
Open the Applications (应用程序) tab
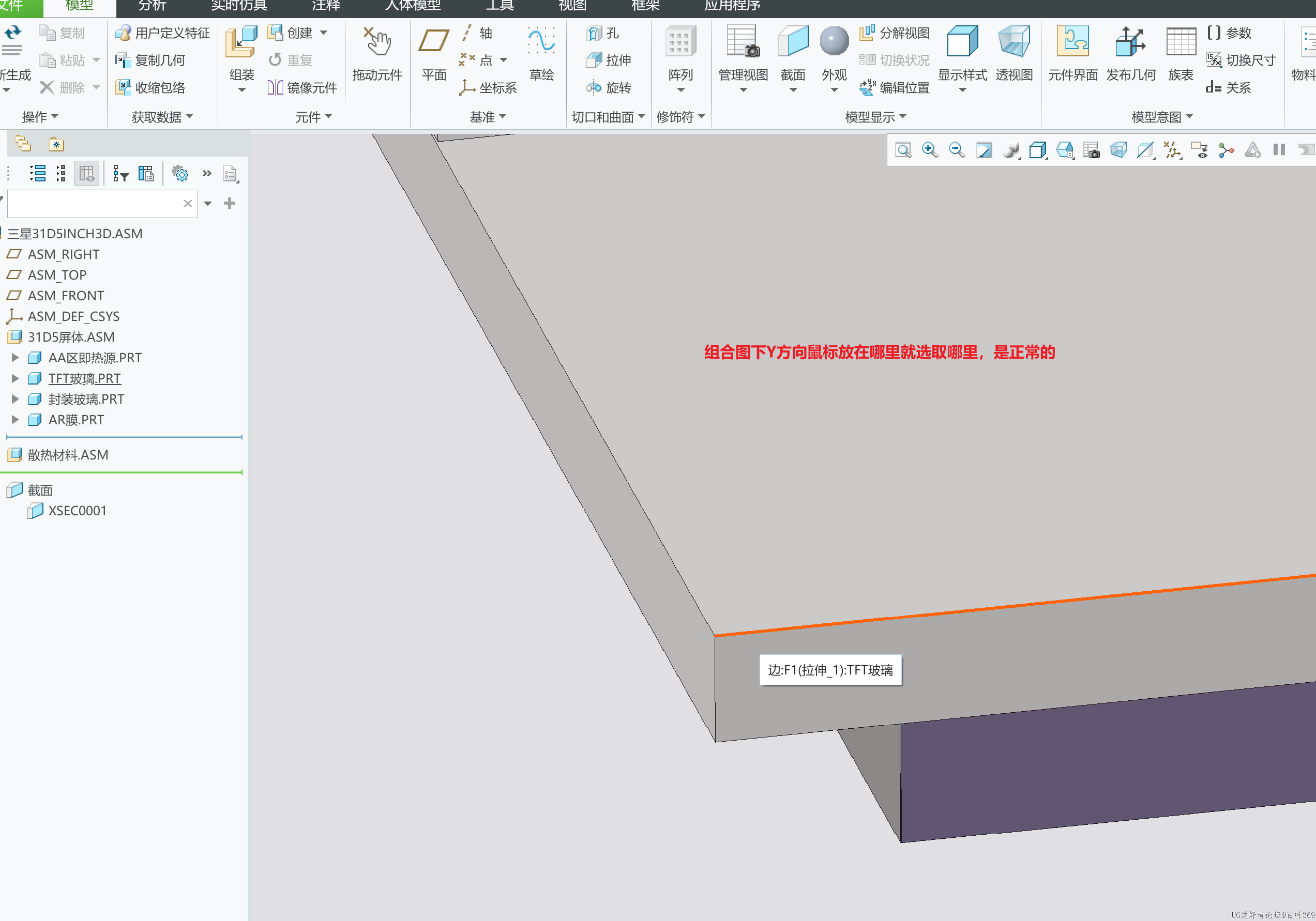tap(732, 6)
